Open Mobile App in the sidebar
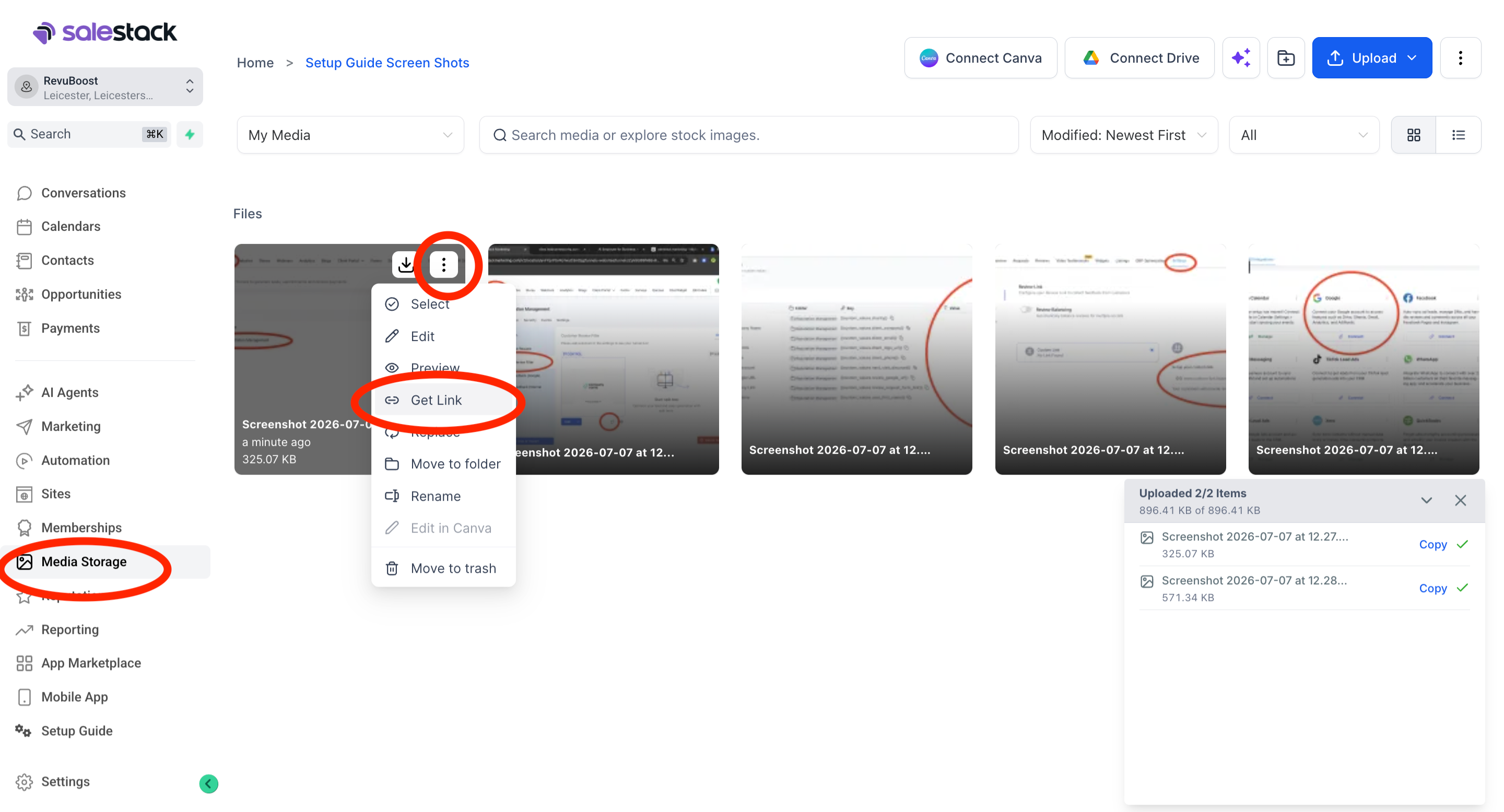This screenshot has height=812, width=1504. pos(74,697)
